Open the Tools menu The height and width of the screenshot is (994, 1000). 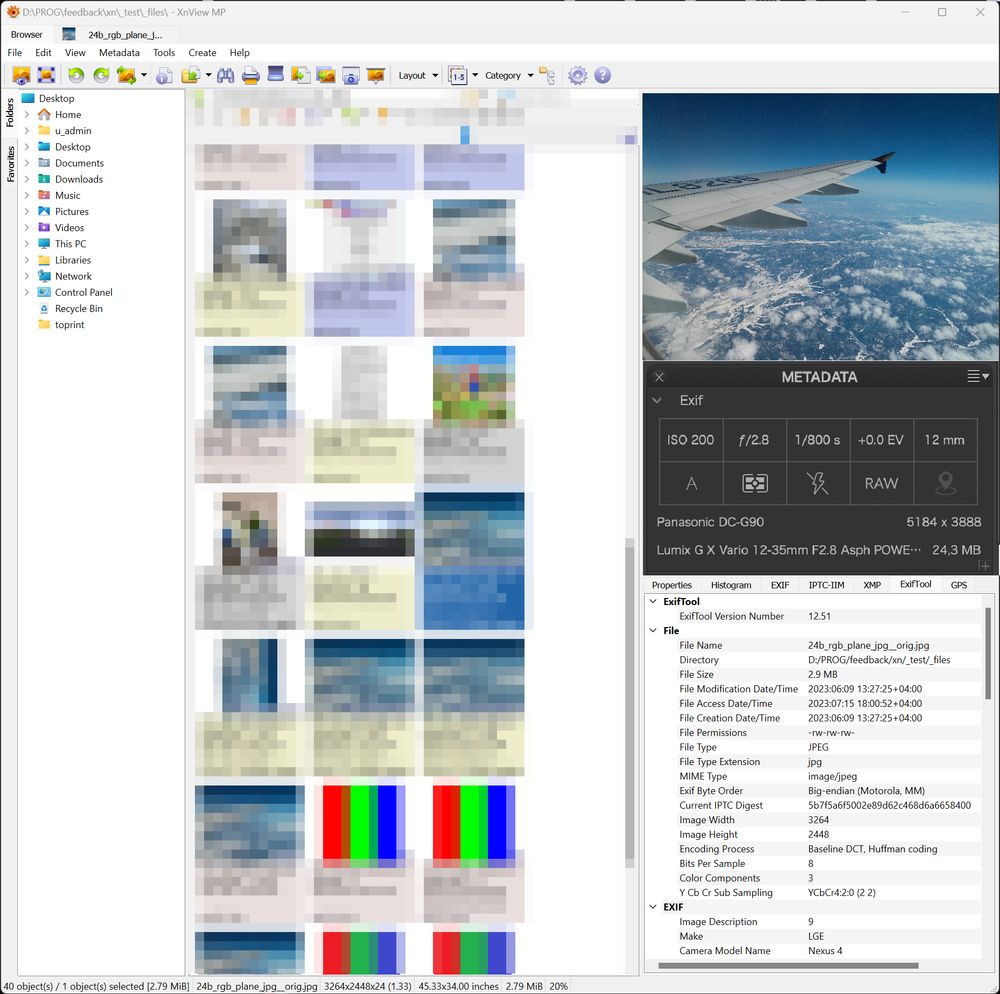pos(164,52)
